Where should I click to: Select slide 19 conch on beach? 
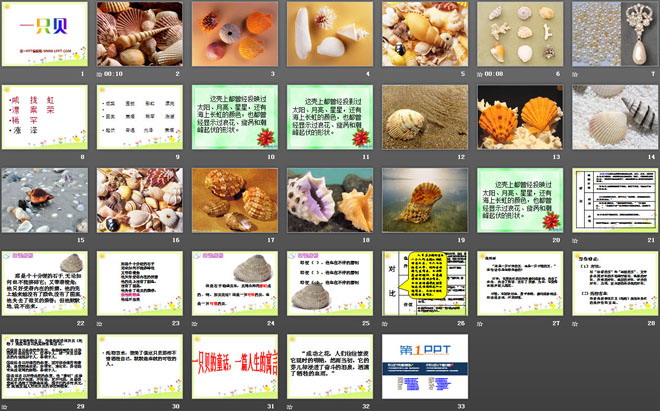pos(424,199)
